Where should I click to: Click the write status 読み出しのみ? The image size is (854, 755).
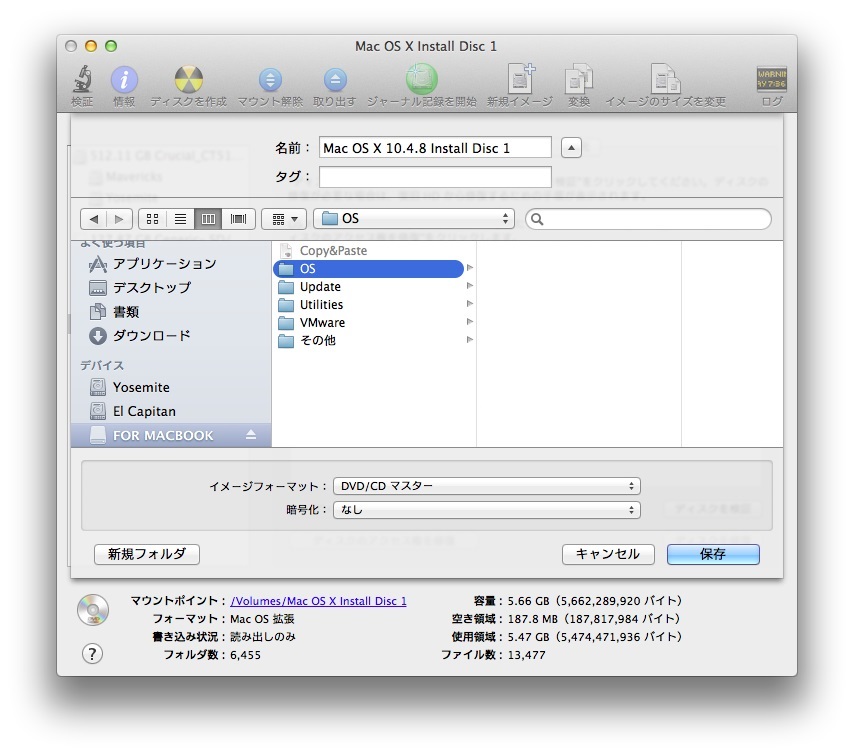click(x=263, y=637)
